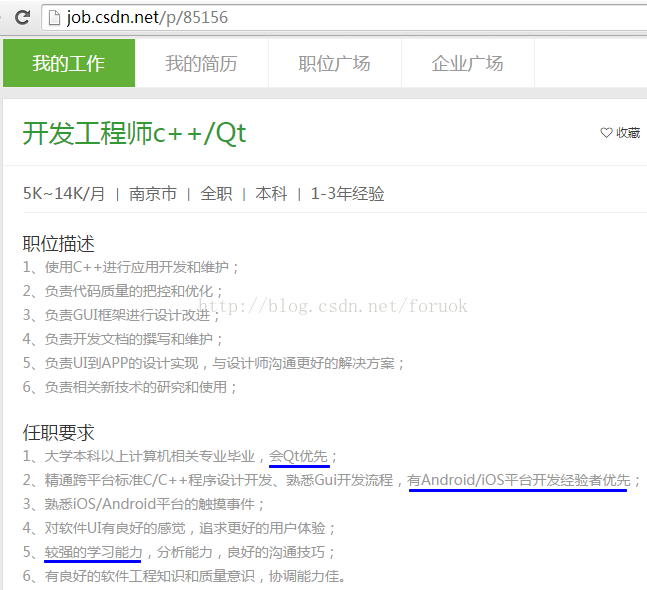Click the heart icon beside 收藏
This screenshot has height=590, width=647.
click(606, 133)
